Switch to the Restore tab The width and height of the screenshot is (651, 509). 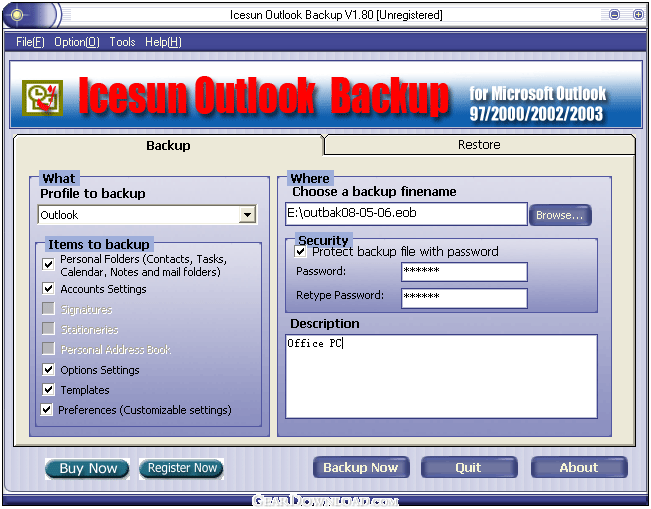tap(479, 144)
